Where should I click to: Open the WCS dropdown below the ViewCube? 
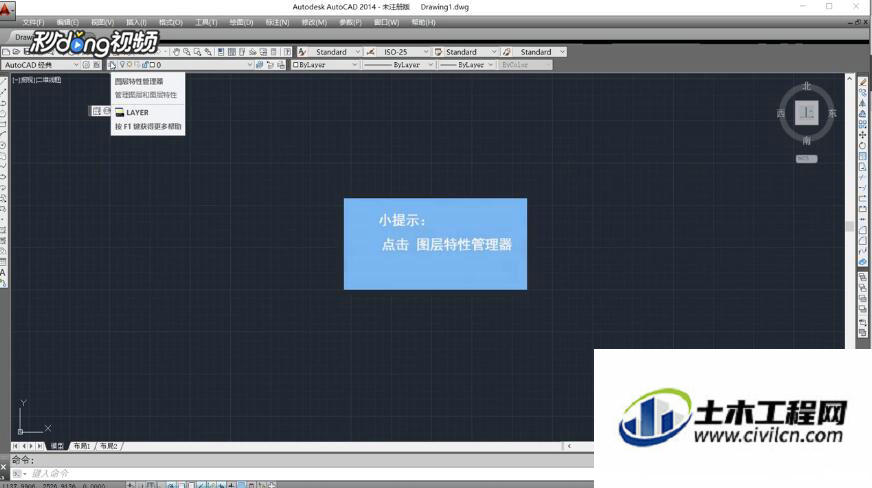coord(806,159)
